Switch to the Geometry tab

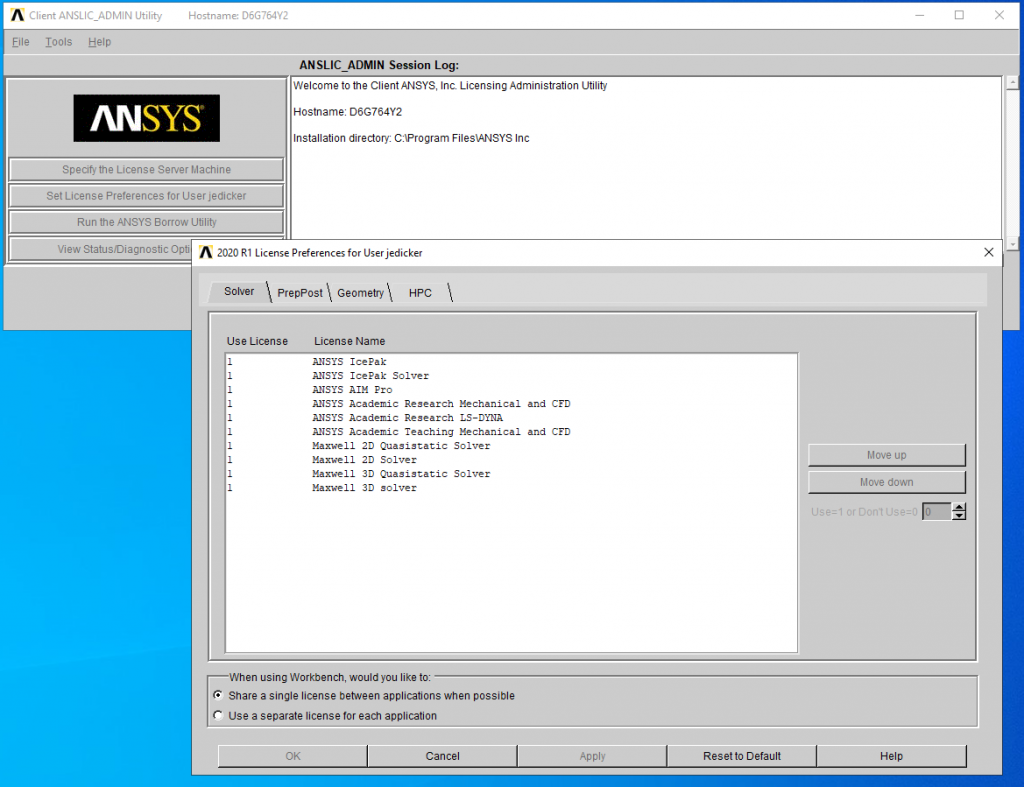[360, 293]
